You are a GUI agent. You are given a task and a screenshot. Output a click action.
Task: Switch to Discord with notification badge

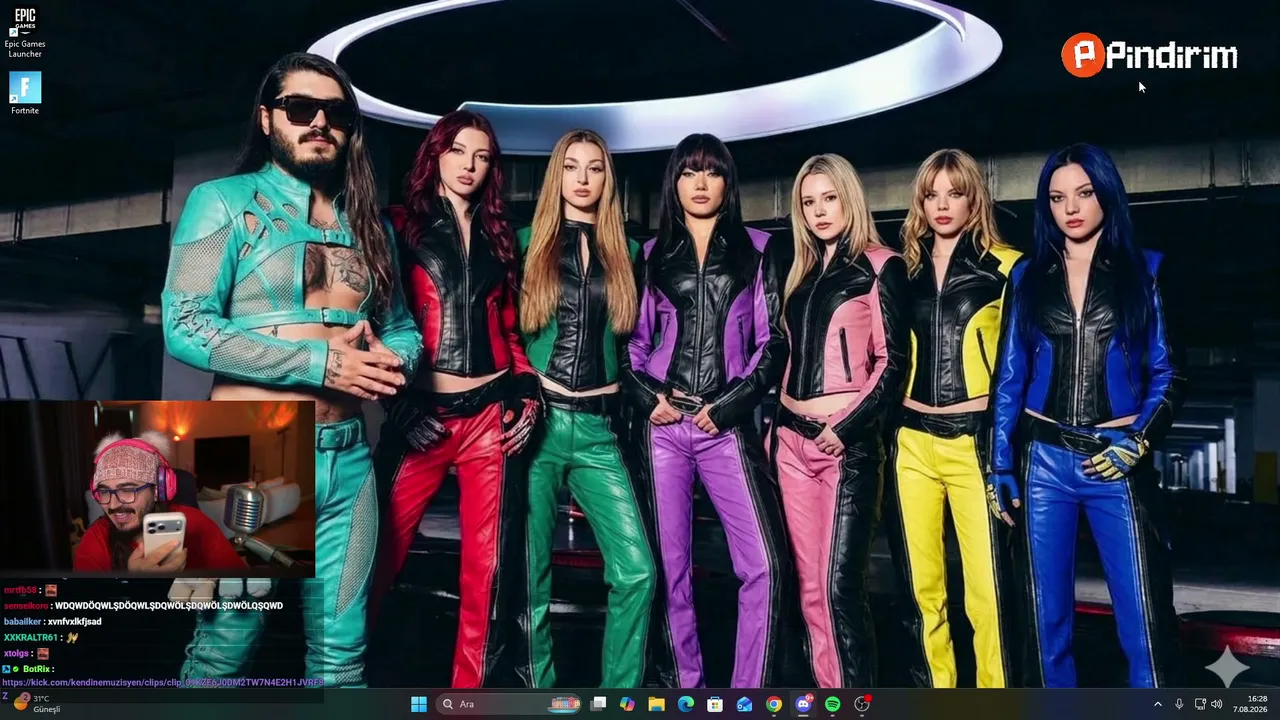pyautogui.click(x=803, y=704)
